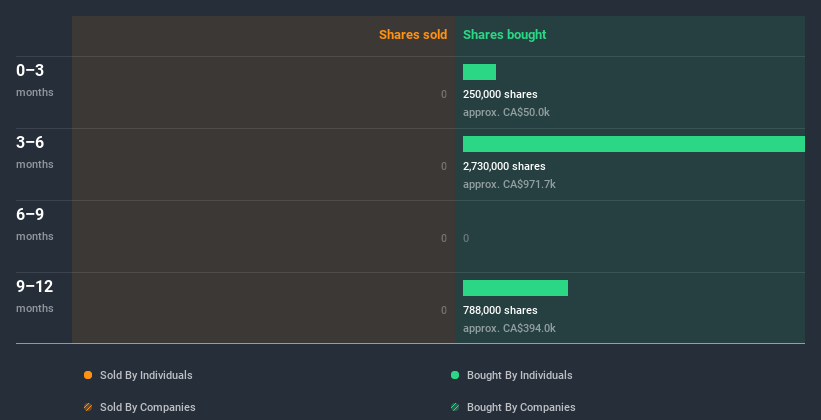The height and width of the screenshot is (420, 821).
Task: Click the 2,730,000 shares value
Action: pos(504,166)
